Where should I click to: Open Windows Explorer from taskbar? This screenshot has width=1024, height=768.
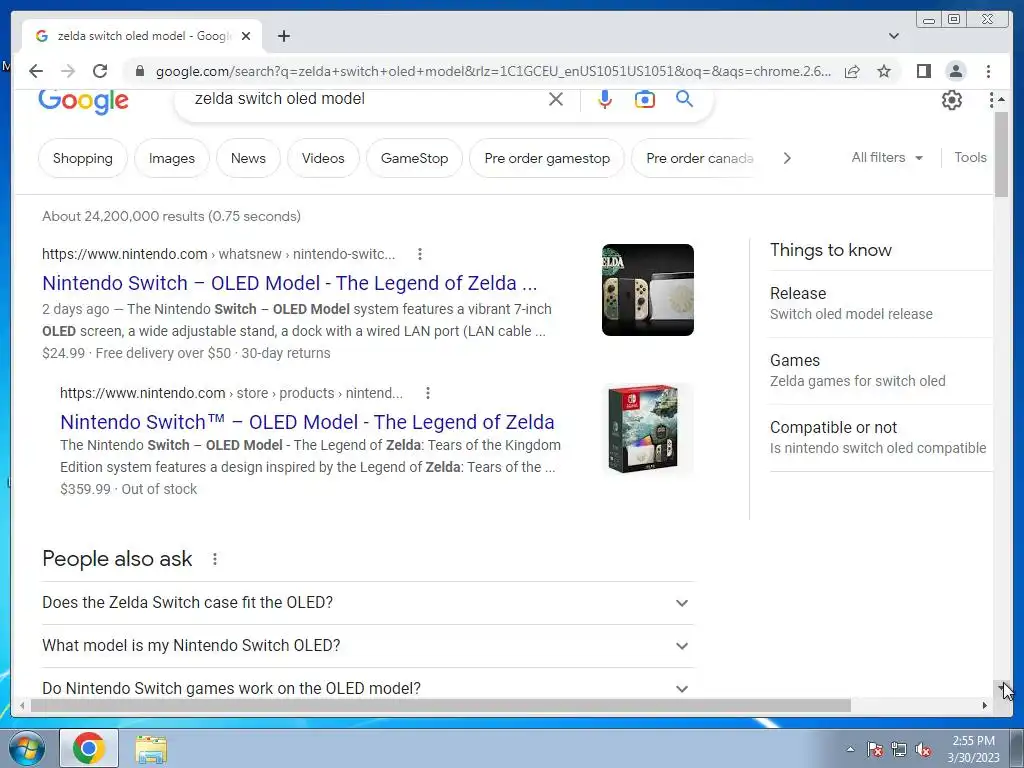151,749
